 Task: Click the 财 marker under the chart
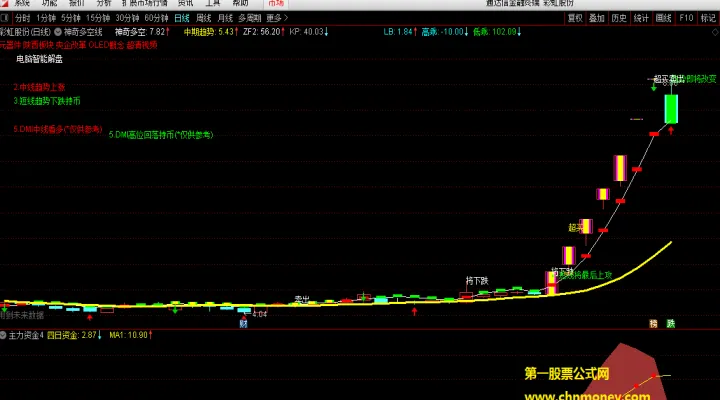(243, 323)
